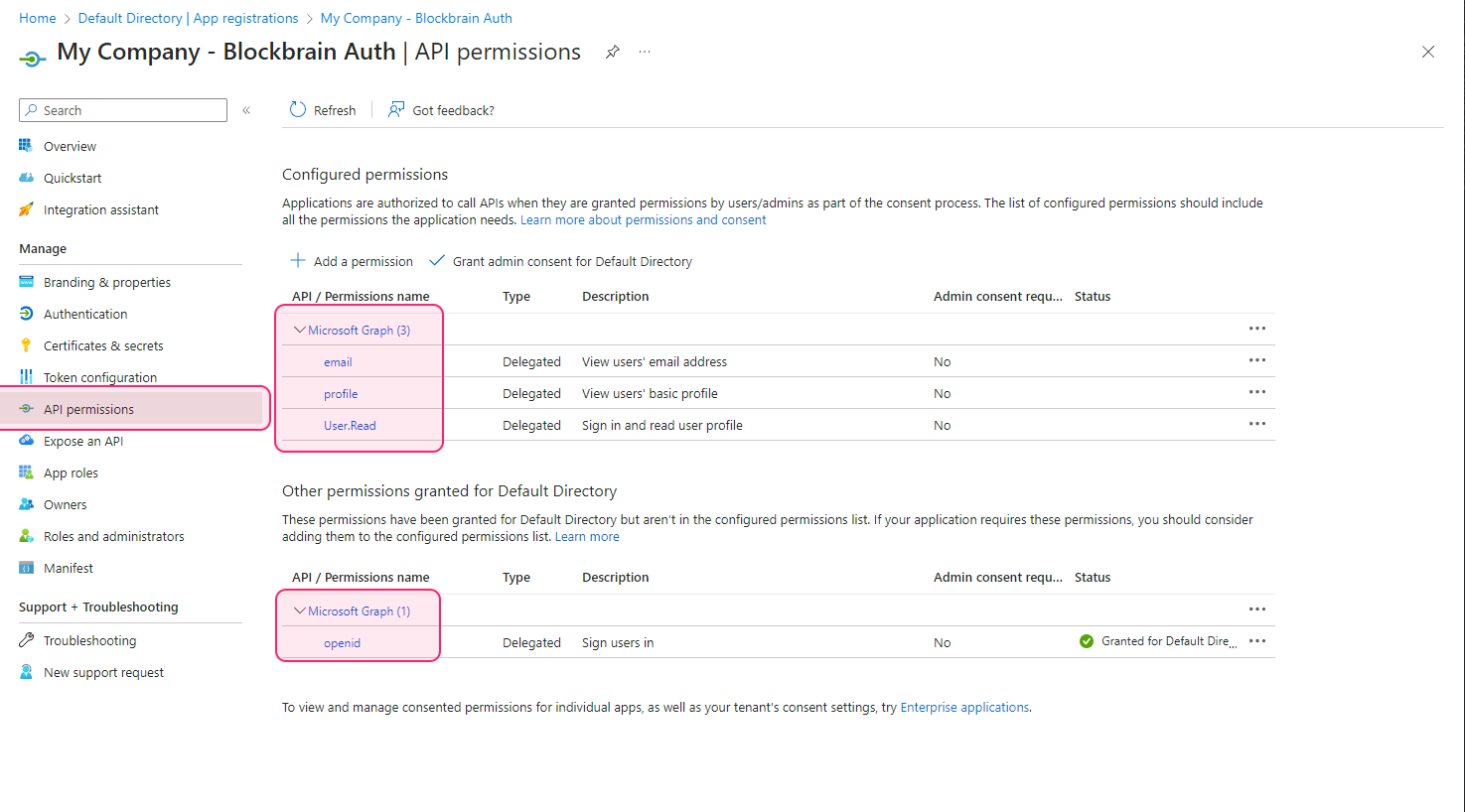Click the Microsoft Graph (1) link text
Viewport: 1465px width, 812px height.
(359, 611)
